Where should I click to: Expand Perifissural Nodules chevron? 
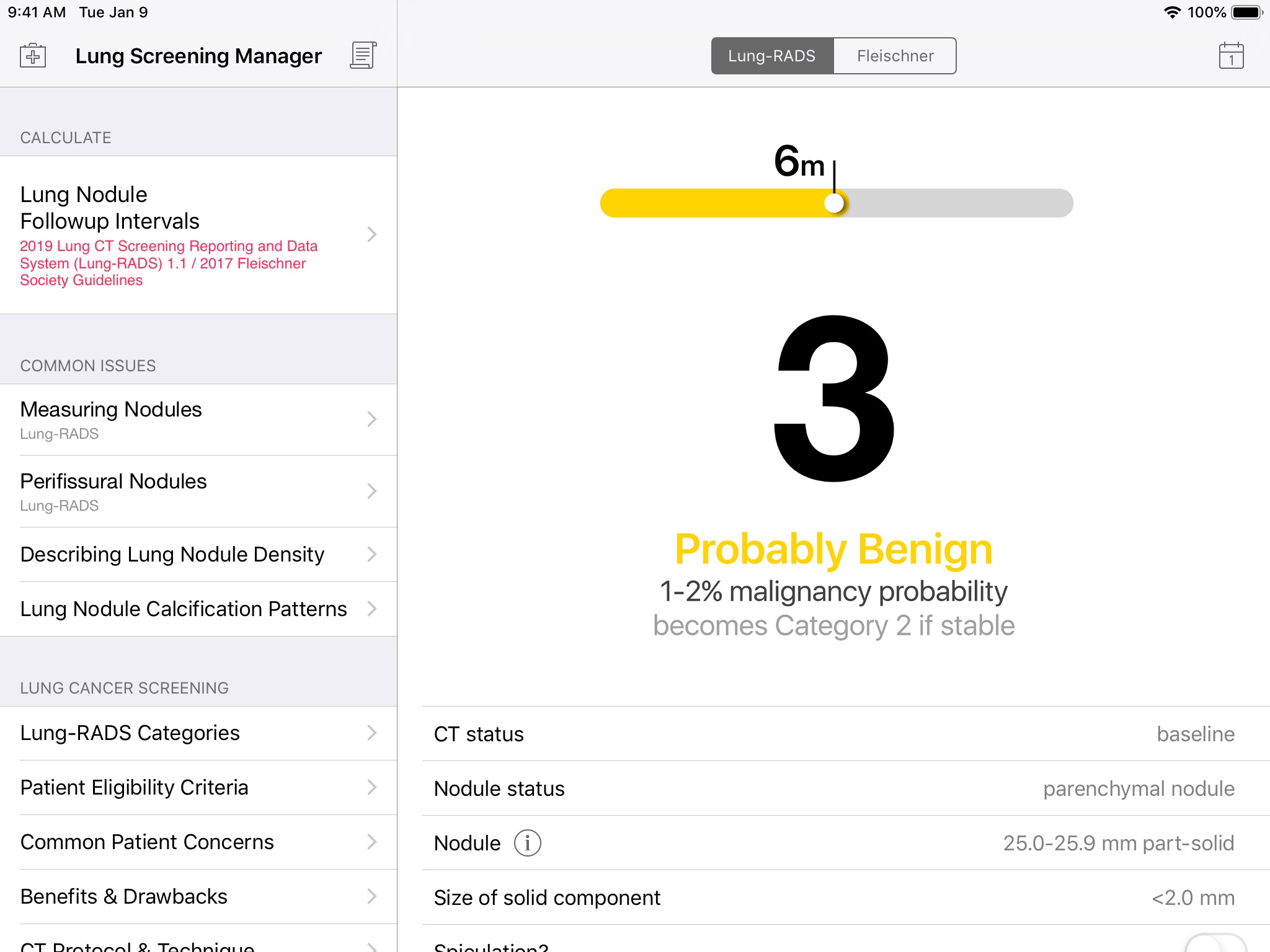click(x=371, y=491)
